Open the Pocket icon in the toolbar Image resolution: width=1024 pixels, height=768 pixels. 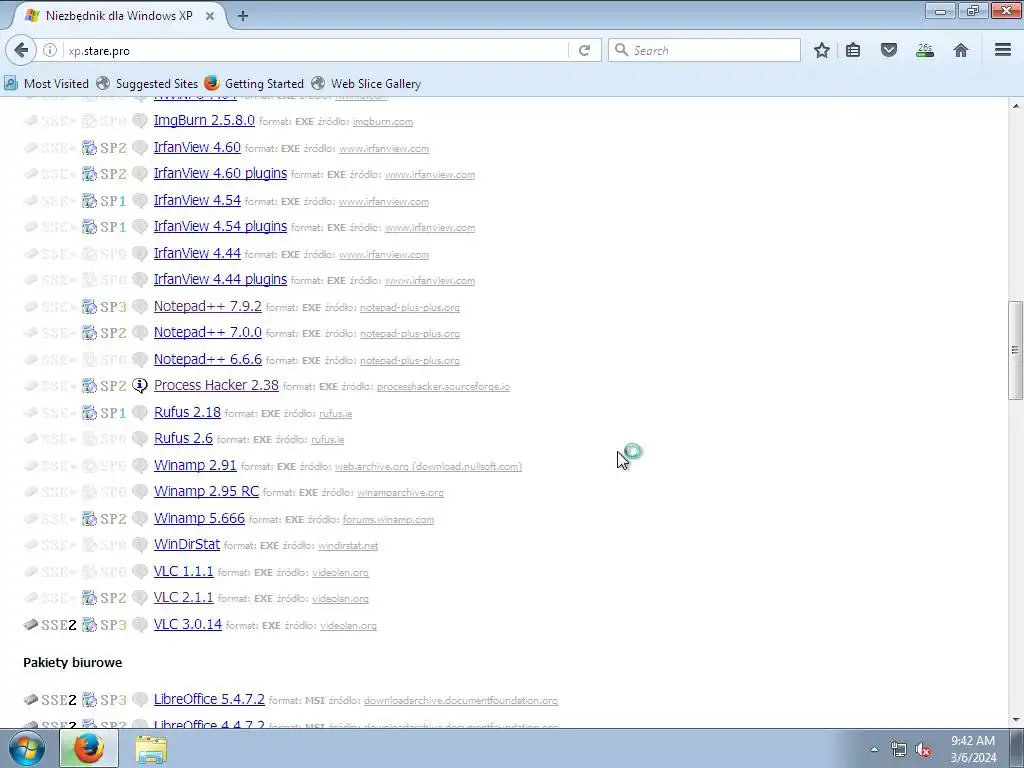[889, 50]
